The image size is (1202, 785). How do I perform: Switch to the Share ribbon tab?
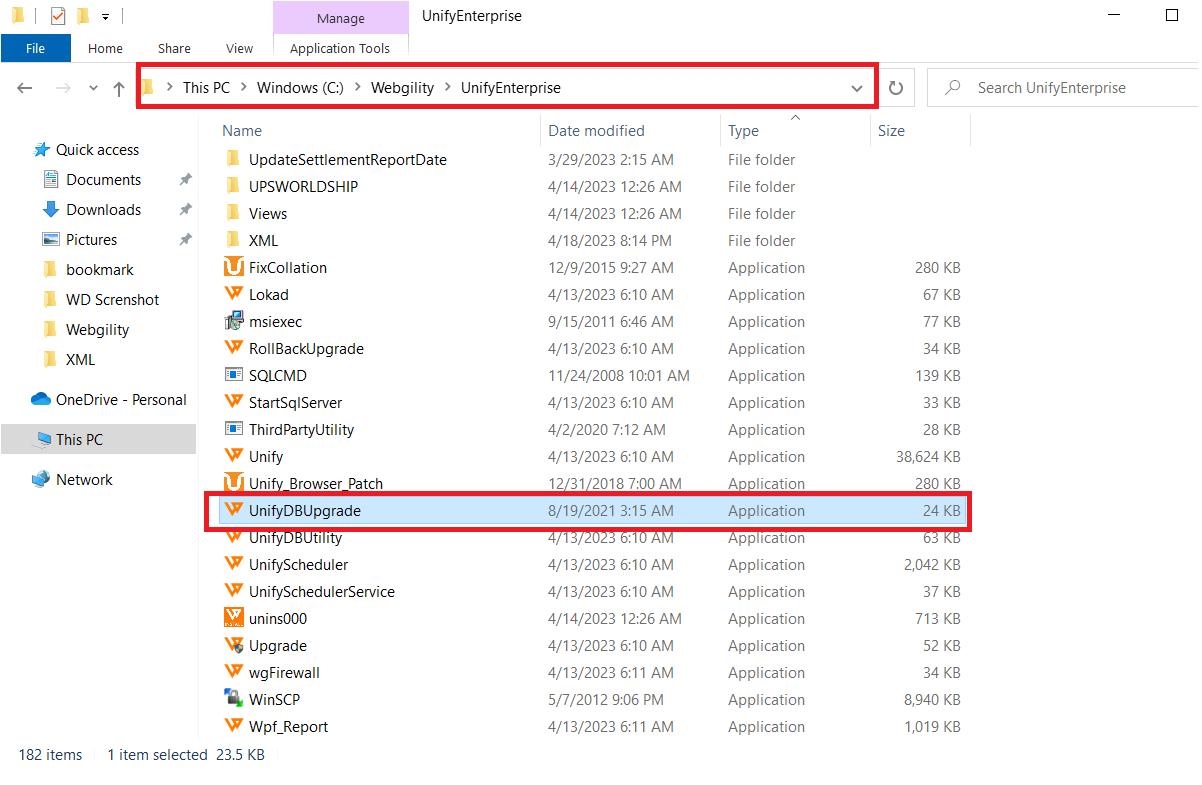click(174, 48)
